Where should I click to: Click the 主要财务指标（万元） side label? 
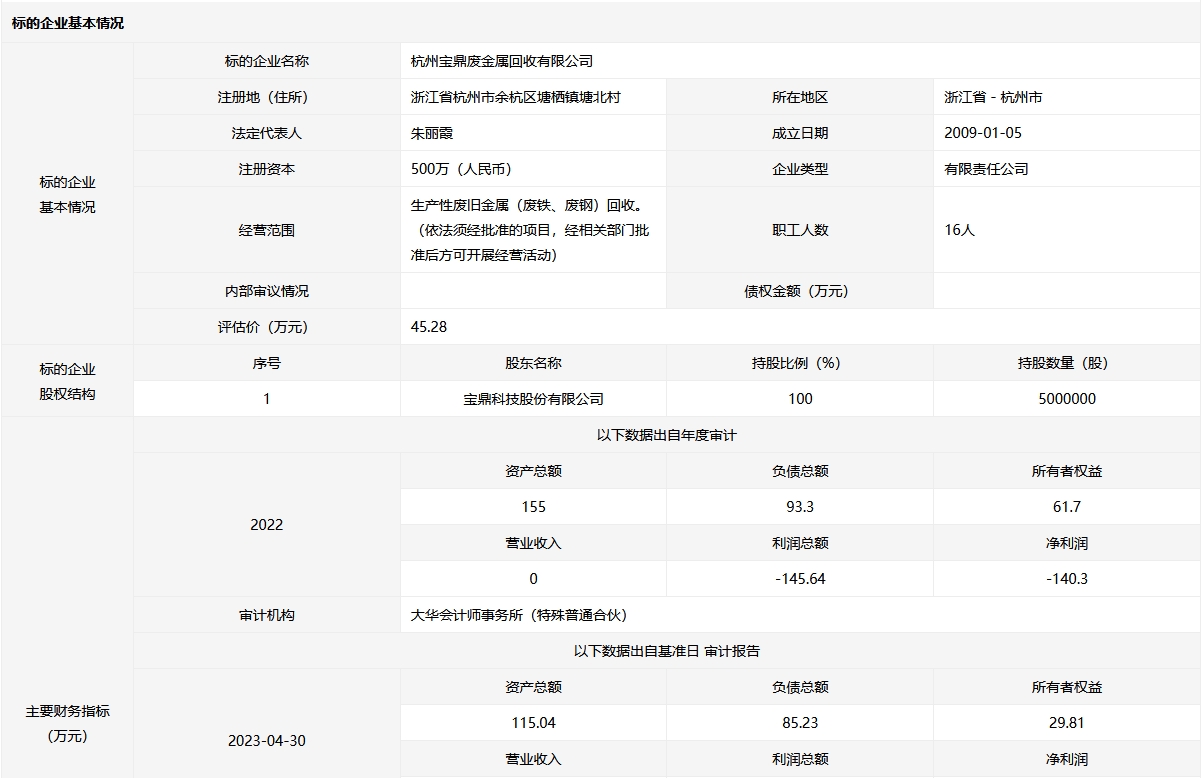pyautogui.click(x=68, y=724)
